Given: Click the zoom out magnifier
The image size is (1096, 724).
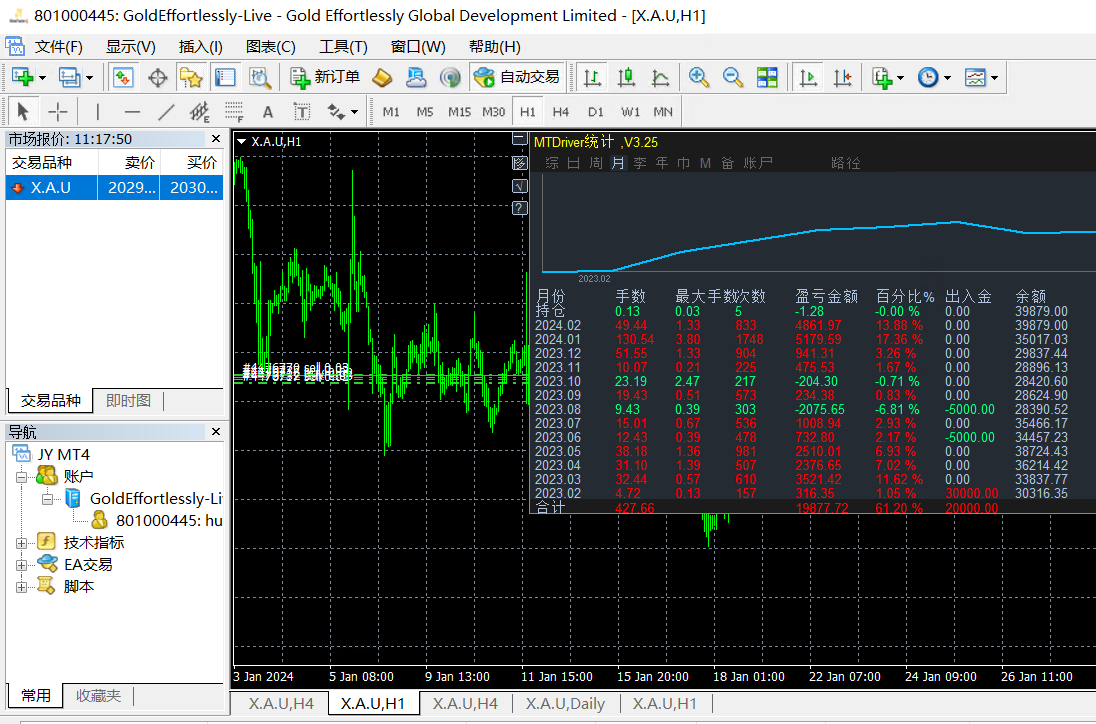Looking at the screenshot, I should (x=733, y=77).
